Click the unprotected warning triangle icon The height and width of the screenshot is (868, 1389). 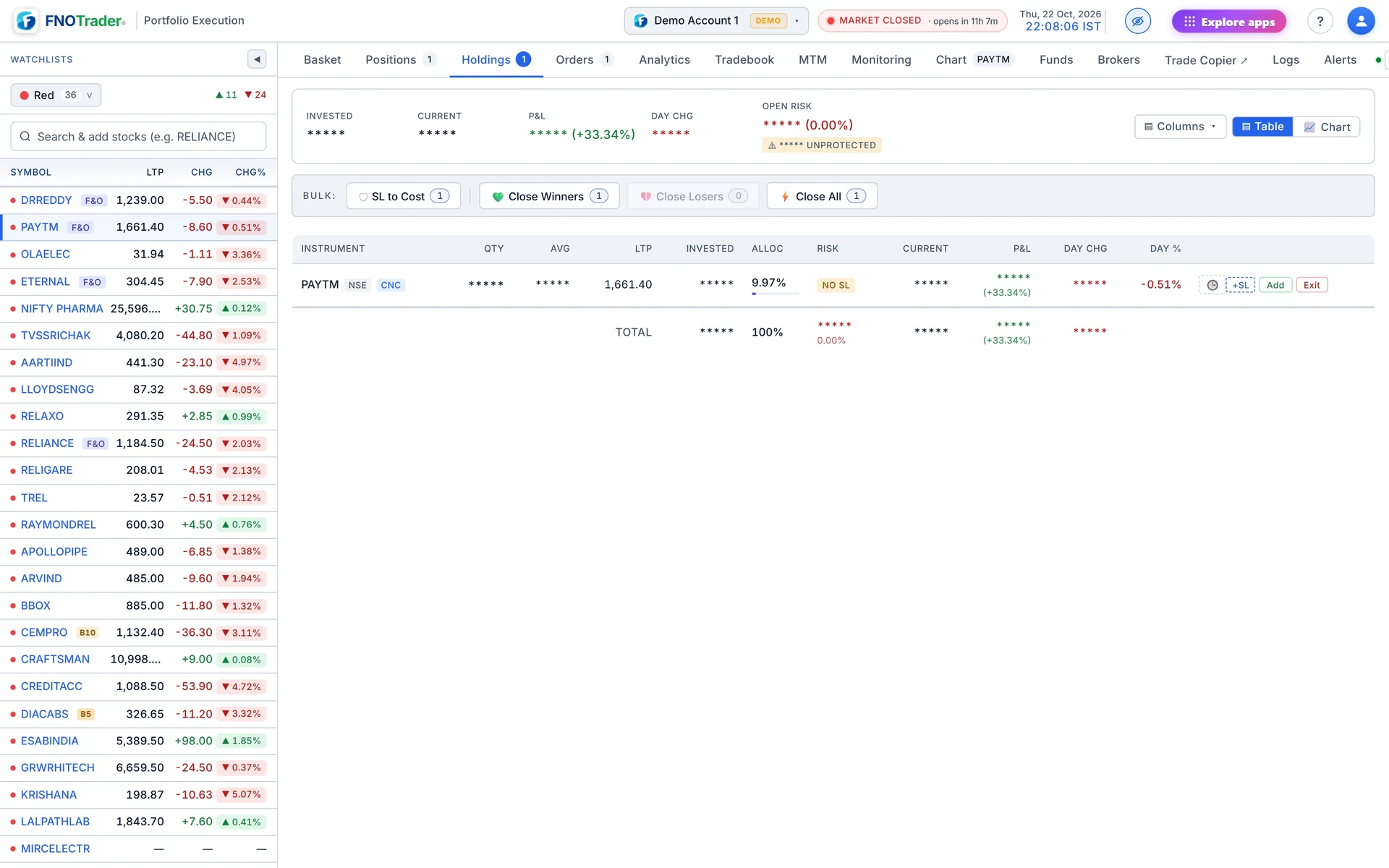point(772,145)
